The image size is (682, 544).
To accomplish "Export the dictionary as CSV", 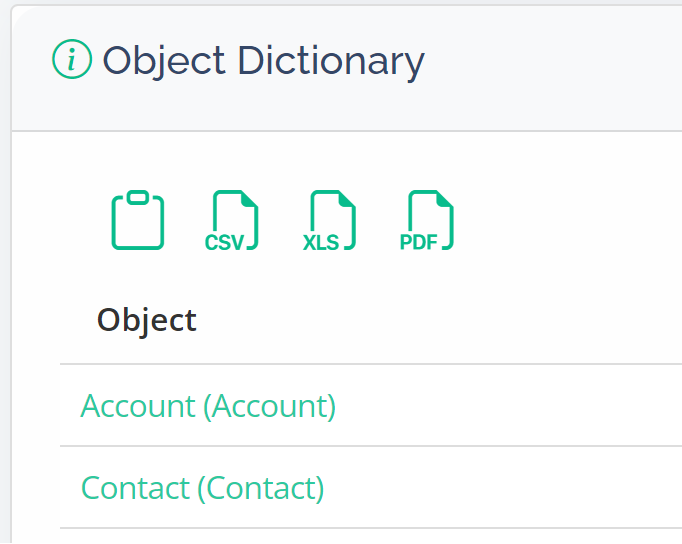I will (231, 220).
